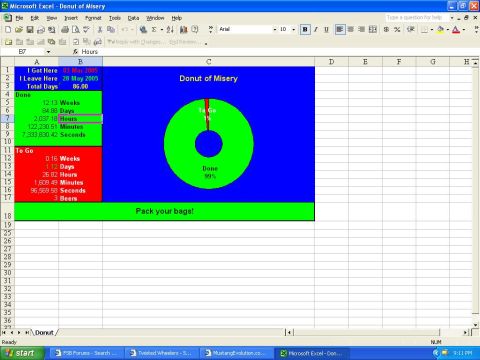The image size is (480, 360).
Task: Select column header D
Action: [x=331, y=62]
